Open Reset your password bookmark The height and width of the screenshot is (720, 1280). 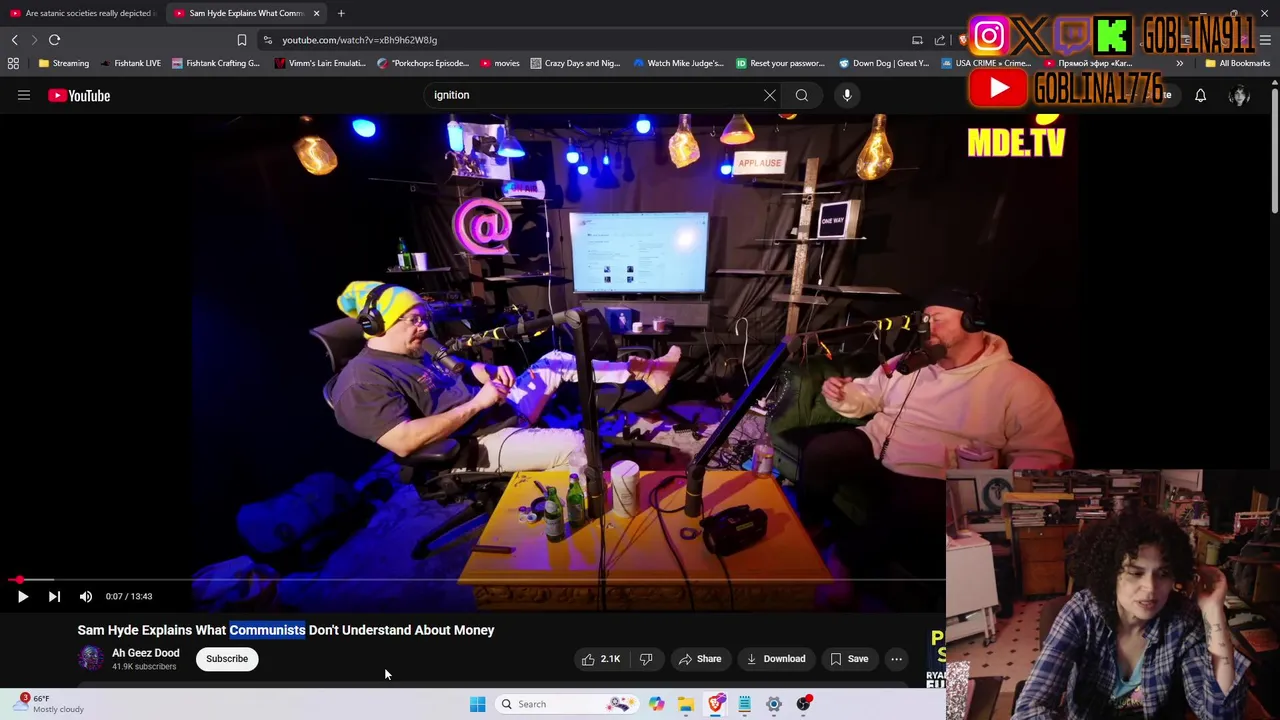pos(780,63)
